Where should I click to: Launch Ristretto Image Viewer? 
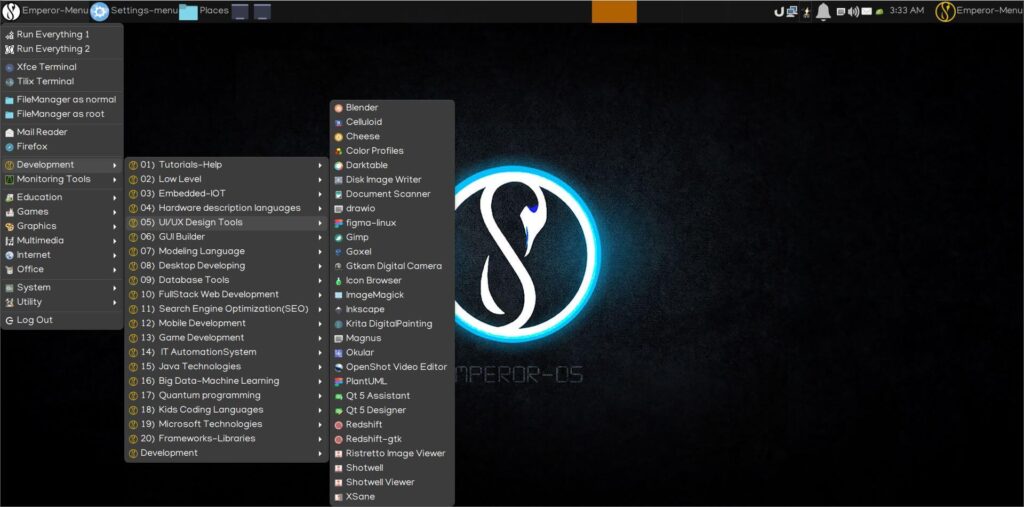click(x=390, y=453)
